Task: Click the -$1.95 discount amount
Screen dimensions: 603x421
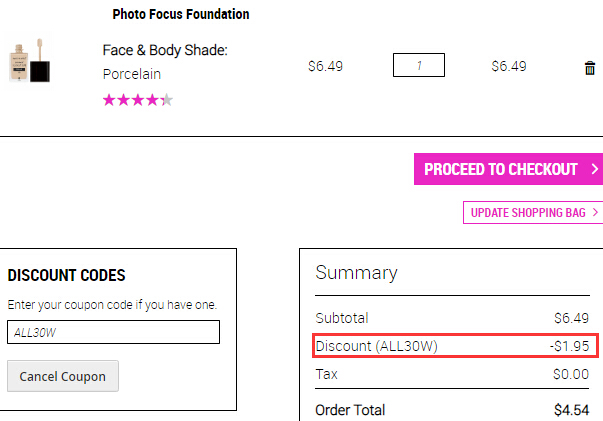Action: [x=569, y=346]
